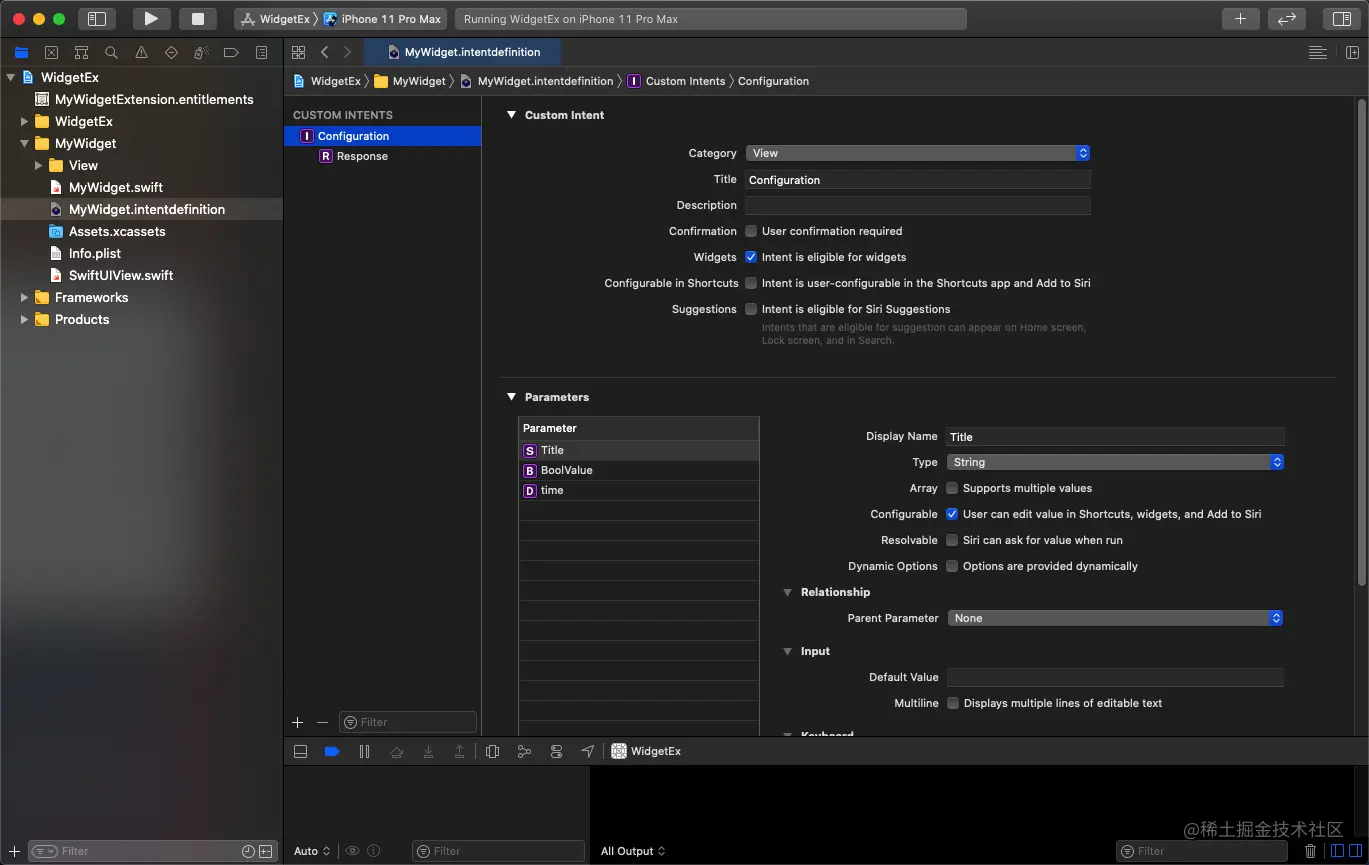Image resolution: width=1369 pixels, height=865 pixels.
Task: Clear console with trash icon
Action: 1311,851
